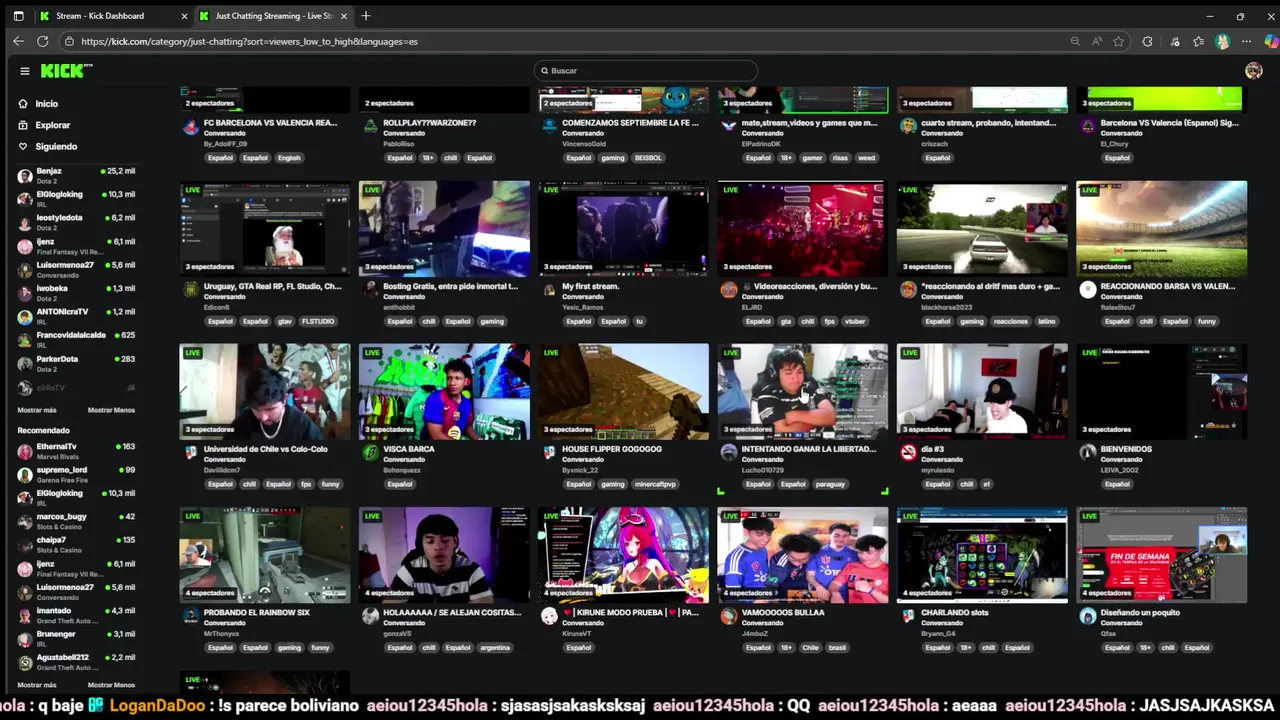This screenshot has width=1280, height=720.
Task: Click the browse icon beside Explorar
Action: [x=23, y=125]
